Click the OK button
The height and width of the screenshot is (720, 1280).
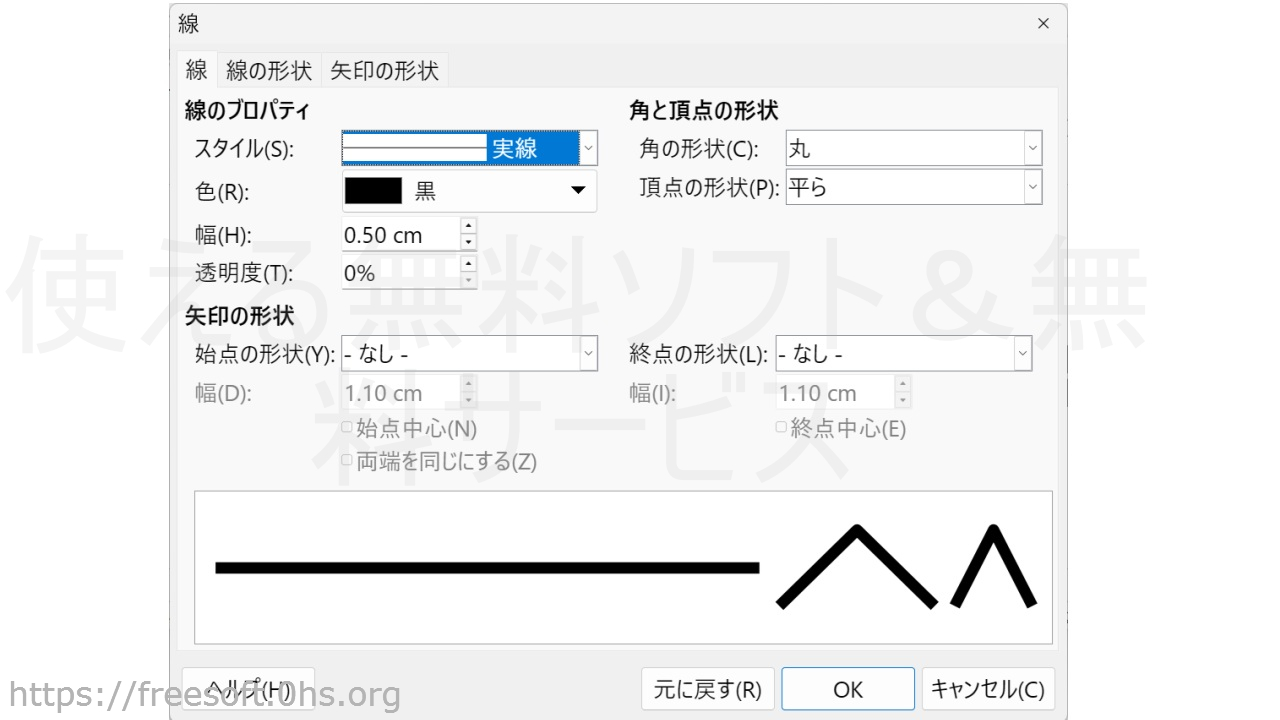[x=847, y=689]
